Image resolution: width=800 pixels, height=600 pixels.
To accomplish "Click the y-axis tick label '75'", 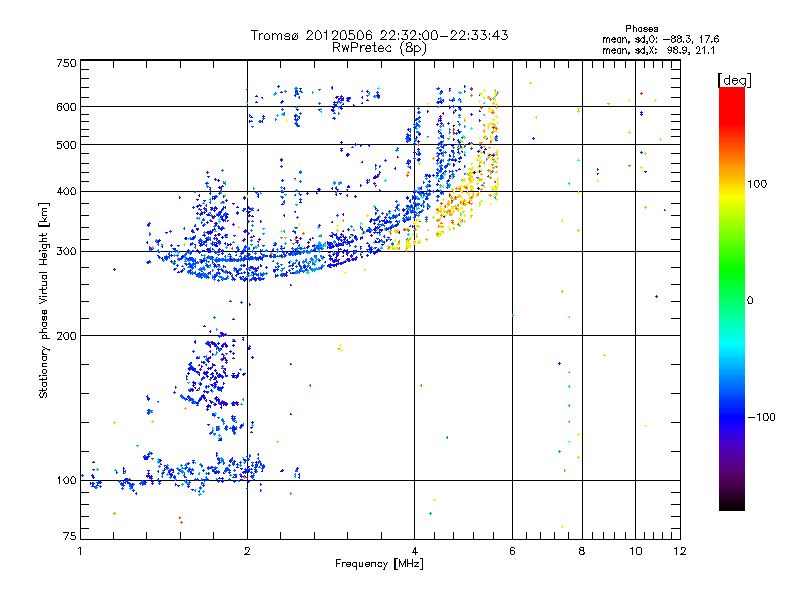I will point(70,536).
